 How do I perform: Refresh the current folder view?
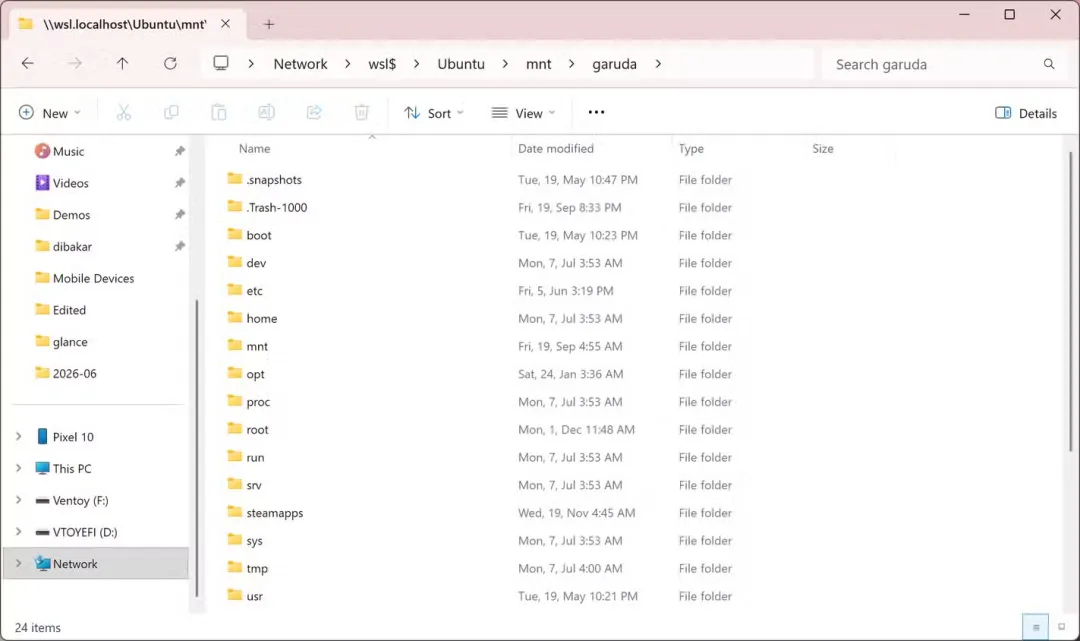[x=170, y=63]
